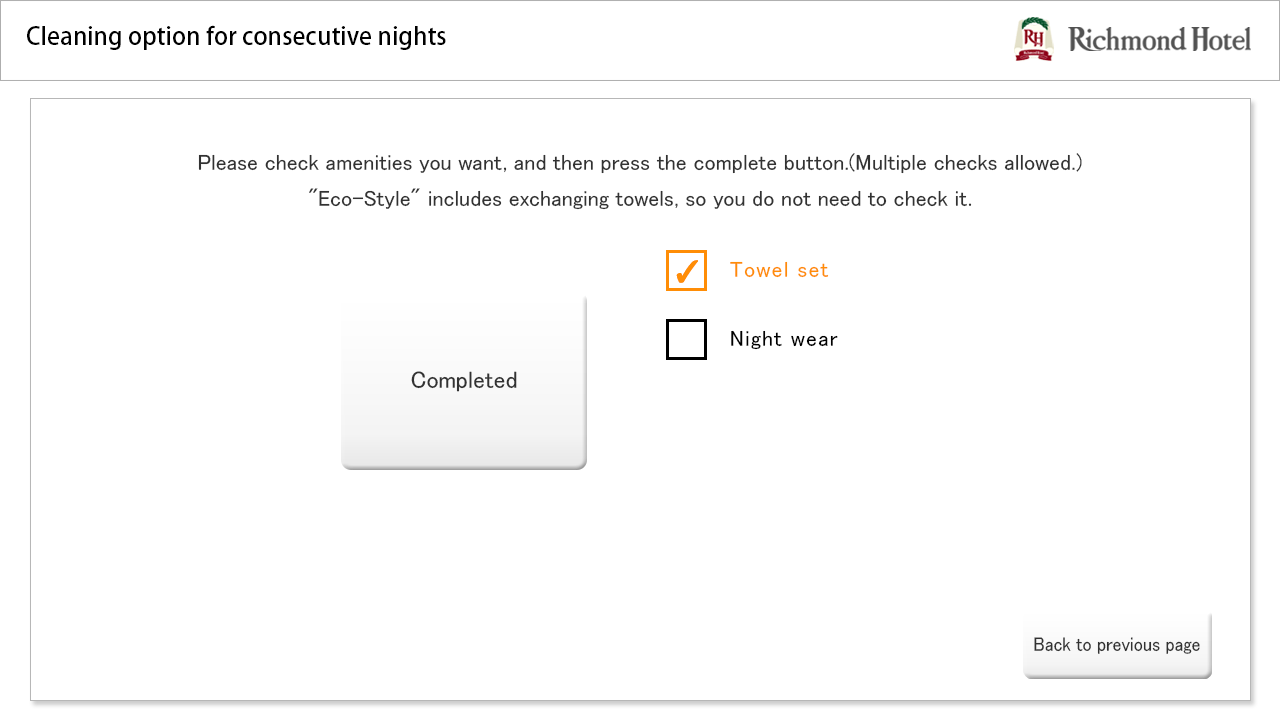Viewport: 1280px width, 720px height.
Task: Click the word "Richmond" in the logo
Action: click(1126, 40)
